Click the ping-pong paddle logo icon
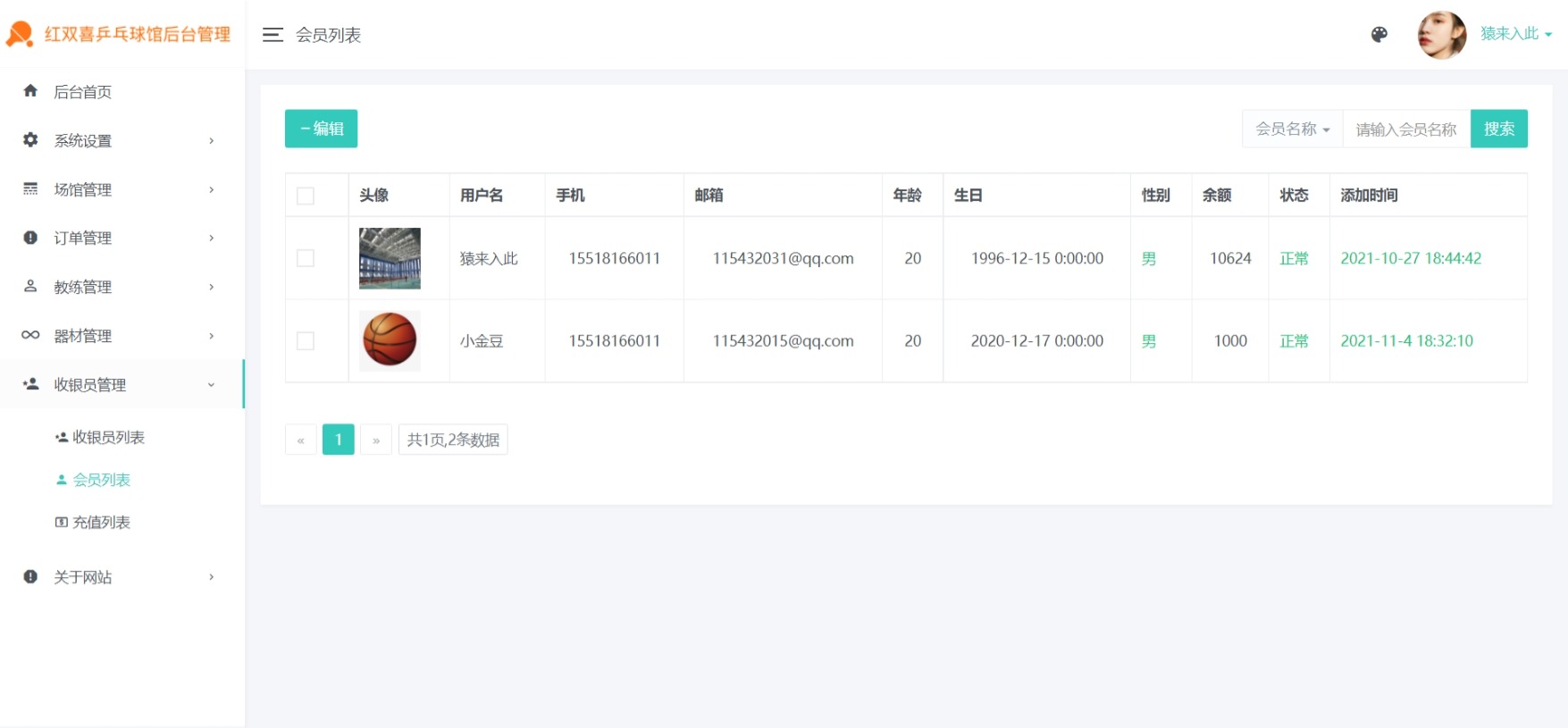 pyautogui.click(x=20, y=34)
